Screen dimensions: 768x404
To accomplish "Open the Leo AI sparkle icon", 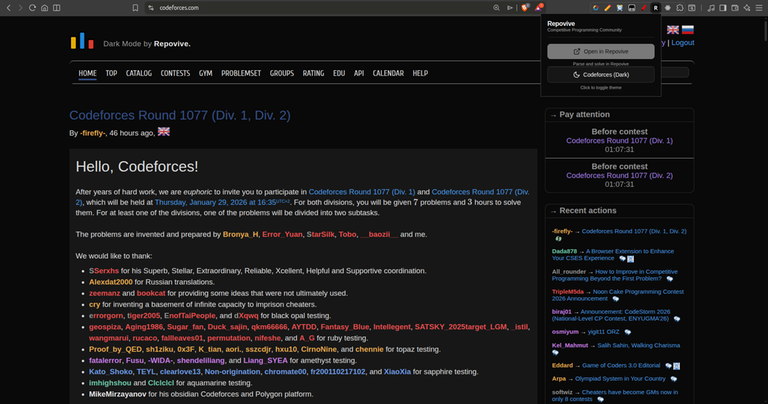I will (x=747, y=8).
